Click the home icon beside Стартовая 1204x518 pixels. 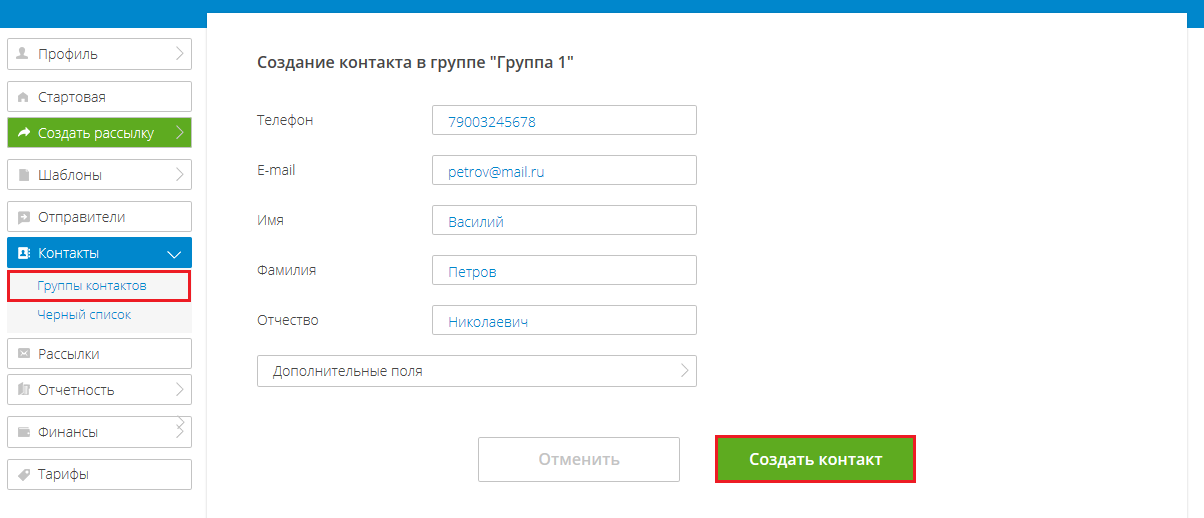pyautogui.click(x=23, y=97)
